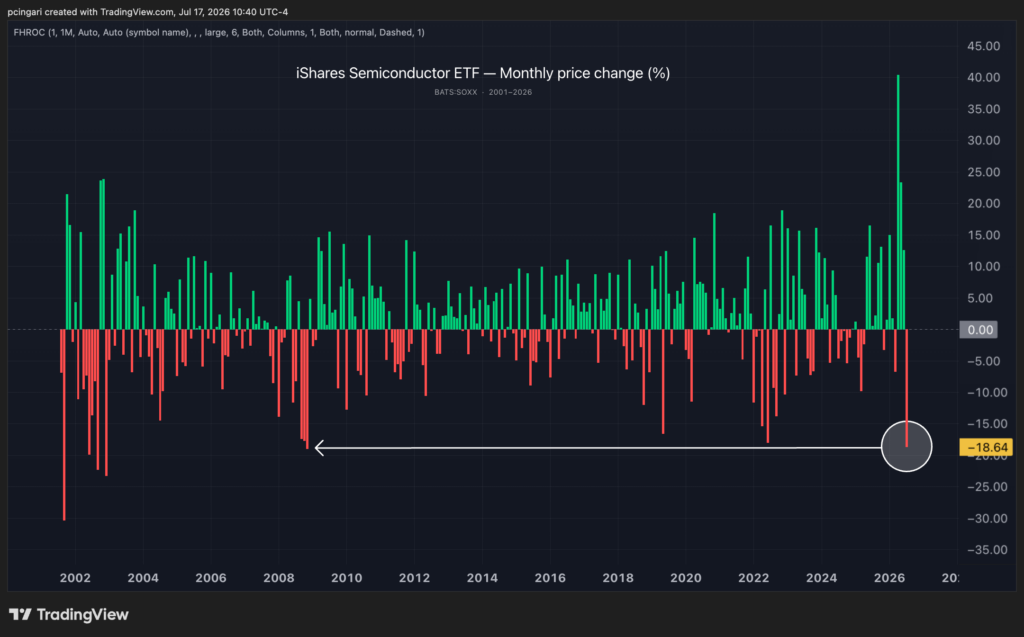Click the pcingari created with TradingView.com caption

tap(148, 12)
